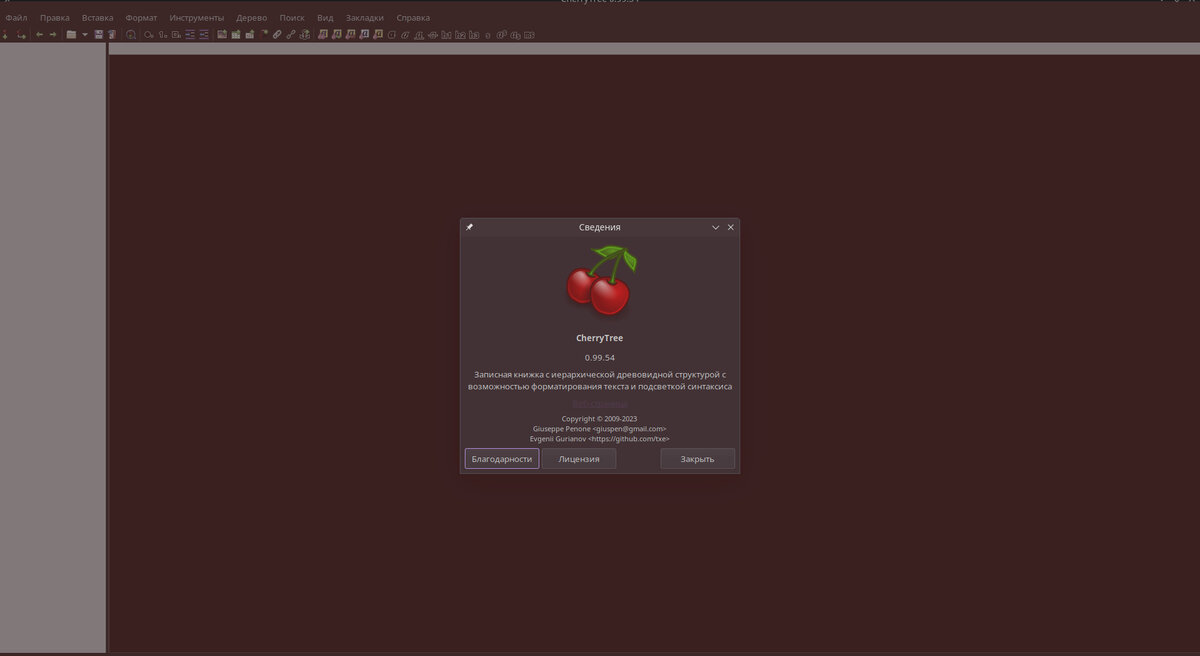1200x656 pixels.
Task: Toggle superscript toolbar icon
Action: point(502,35)
